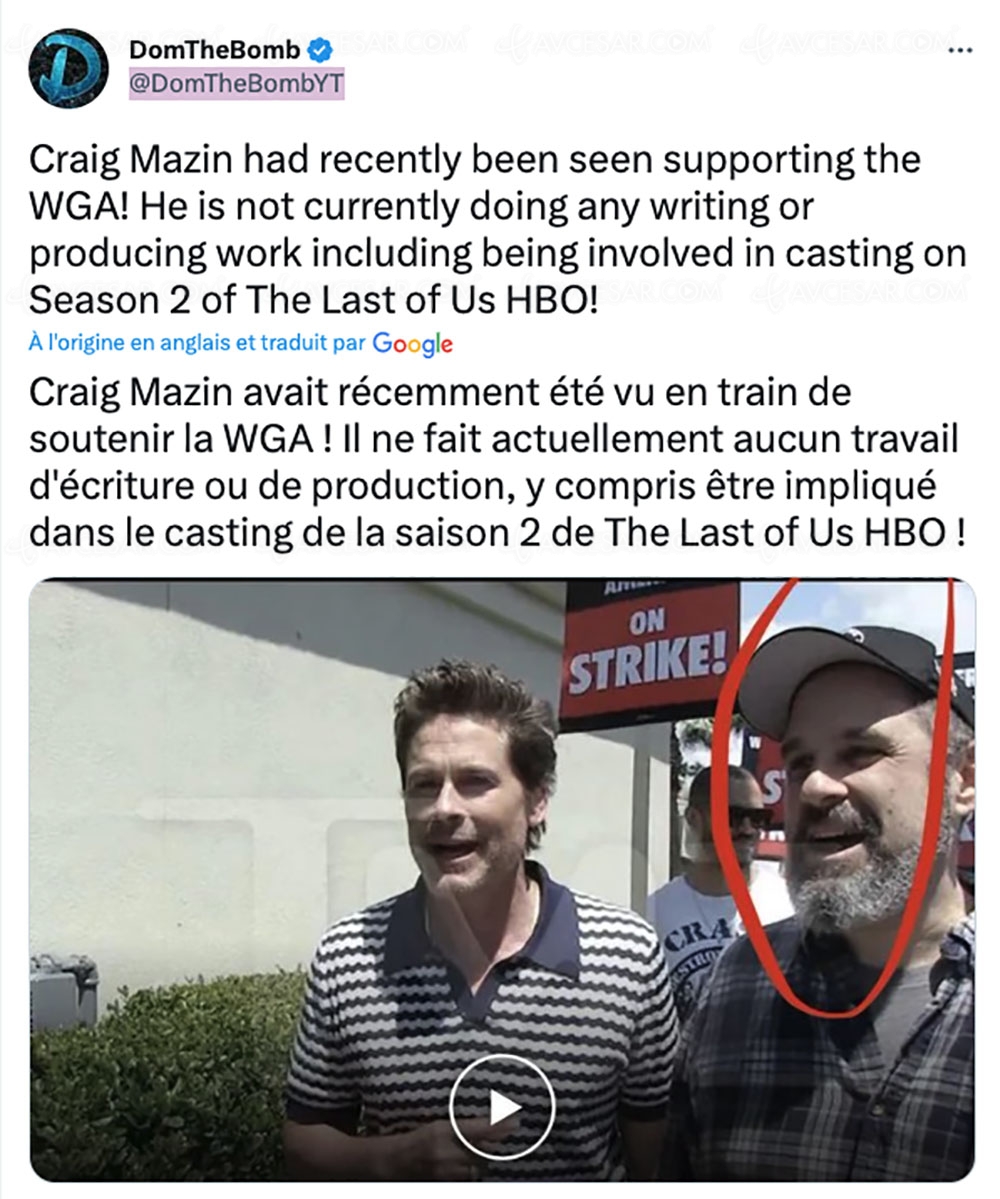Screen dimensions: 1000x1199
Task: Click "WGA!" in the English tweet
Action: [79, 206]
